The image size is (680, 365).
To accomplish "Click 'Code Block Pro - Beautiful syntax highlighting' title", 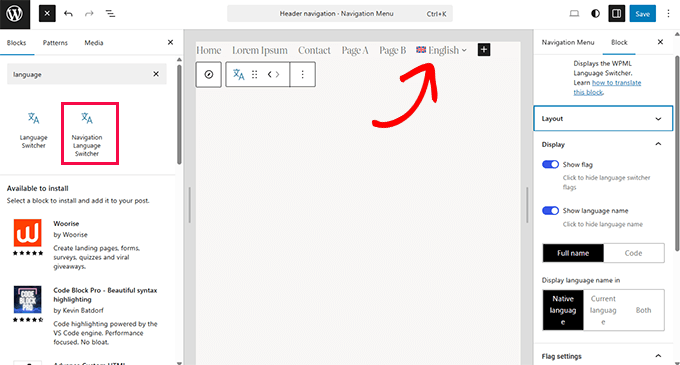I will click(105, 295).
